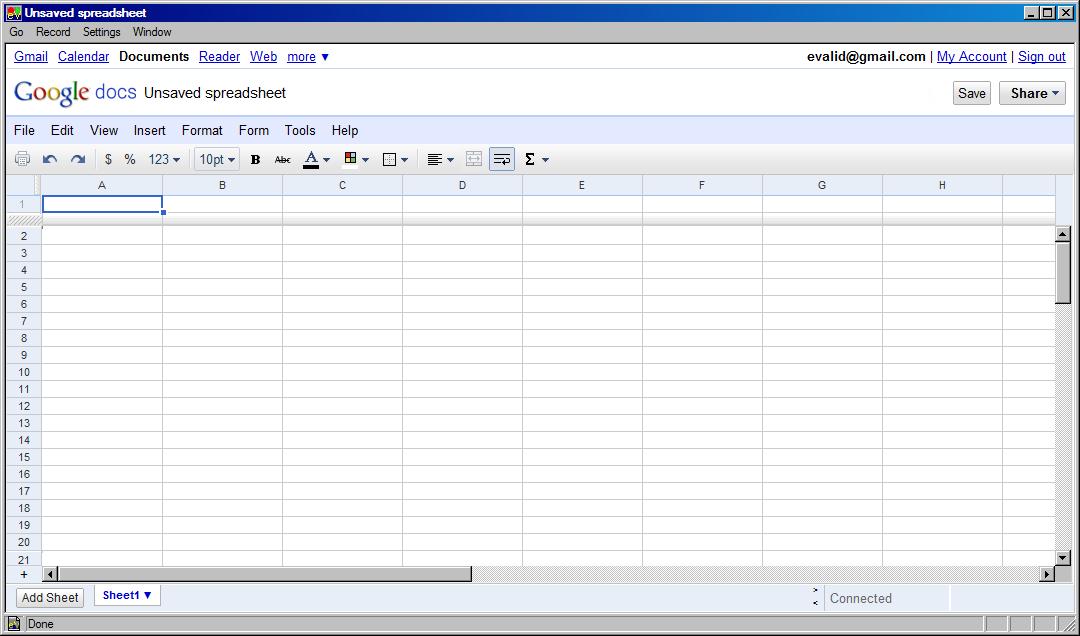Select row 10 header

[24, 372]
